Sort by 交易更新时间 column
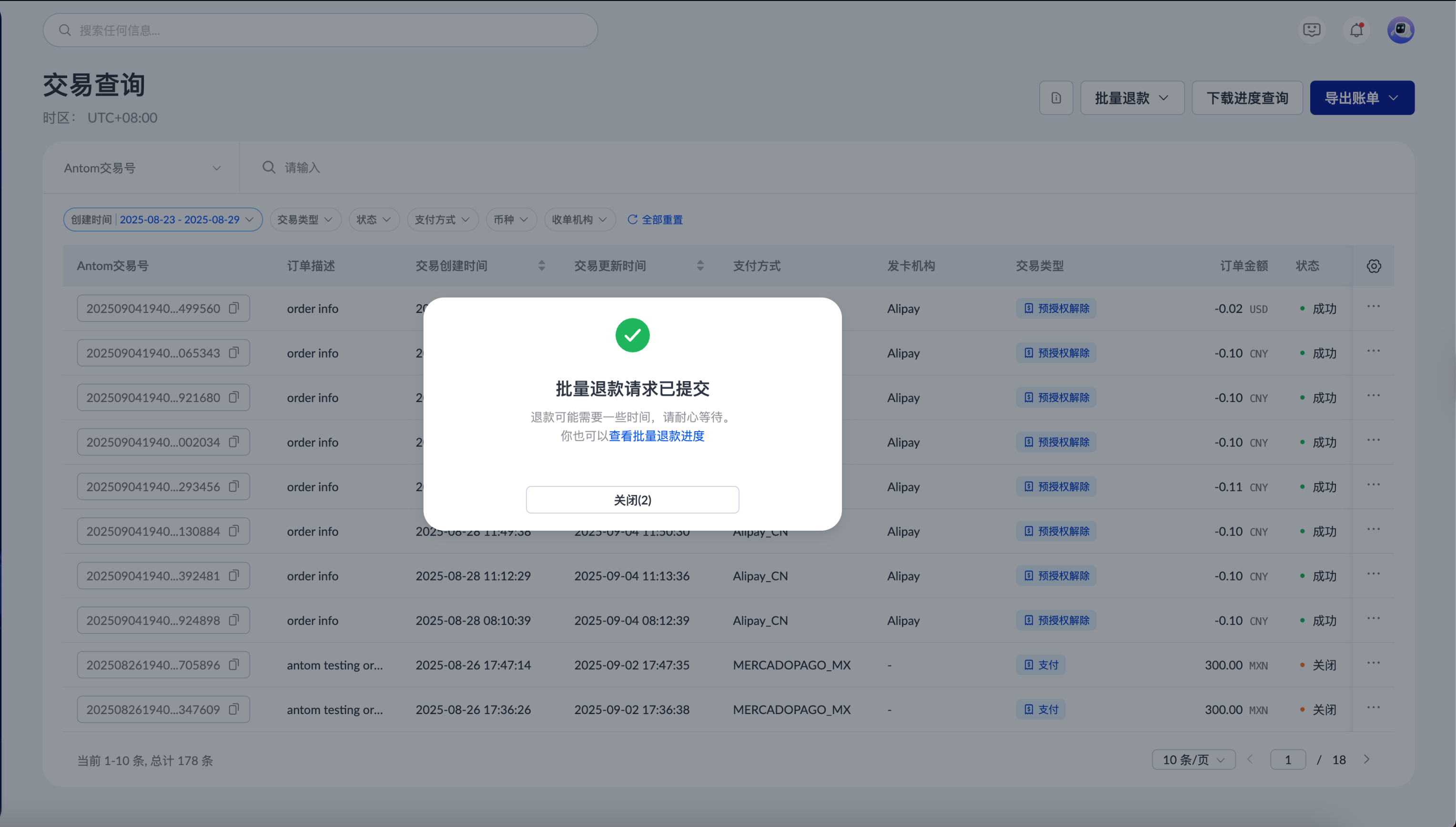 700,266
